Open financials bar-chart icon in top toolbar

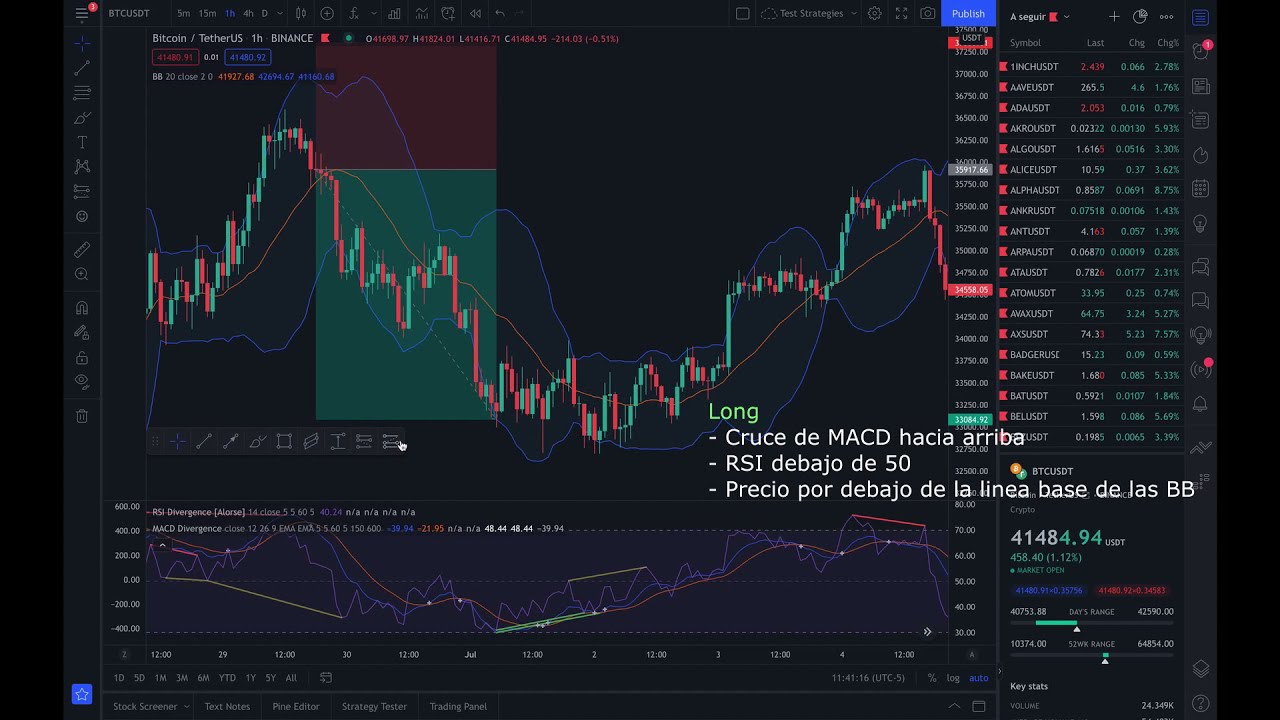[x=394, y=13]
